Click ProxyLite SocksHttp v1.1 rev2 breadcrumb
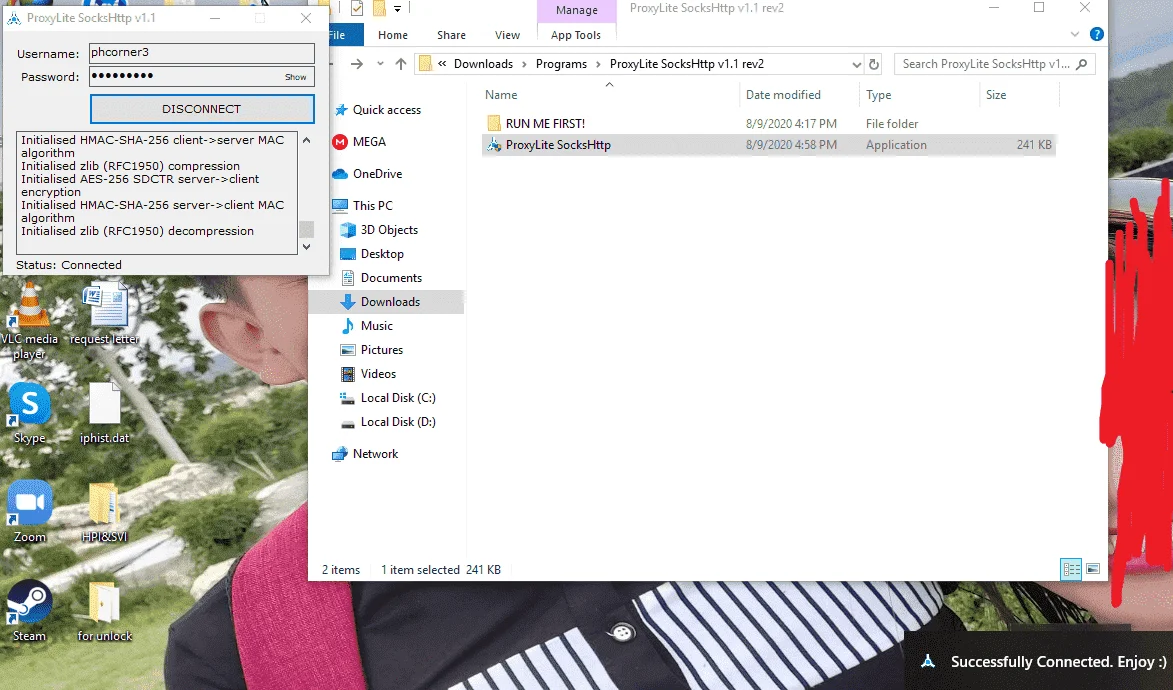The image size is (1173, 690). [x=687, y=64]
